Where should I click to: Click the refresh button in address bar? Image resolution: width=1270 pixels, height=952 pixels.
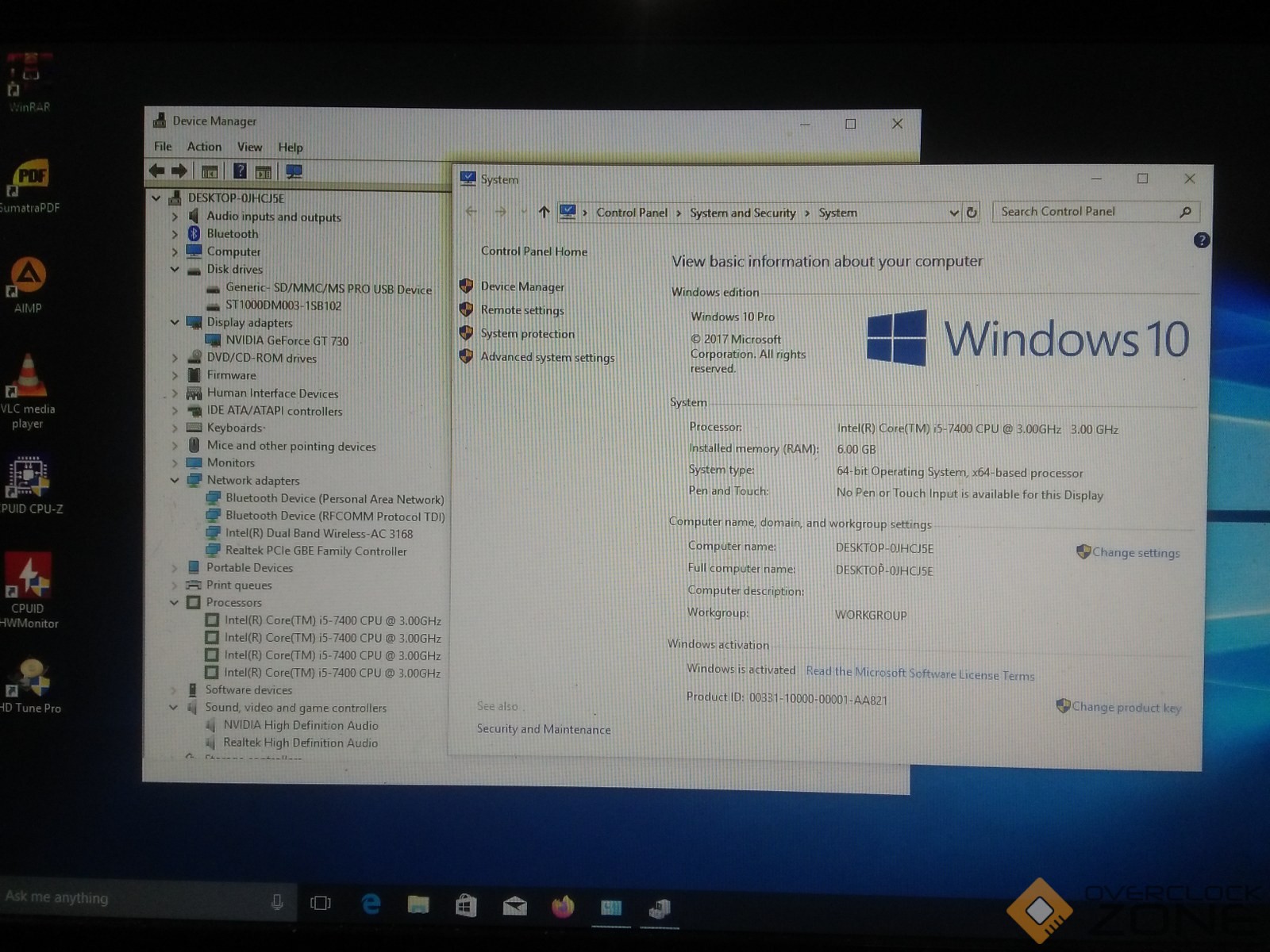point(972,213)
